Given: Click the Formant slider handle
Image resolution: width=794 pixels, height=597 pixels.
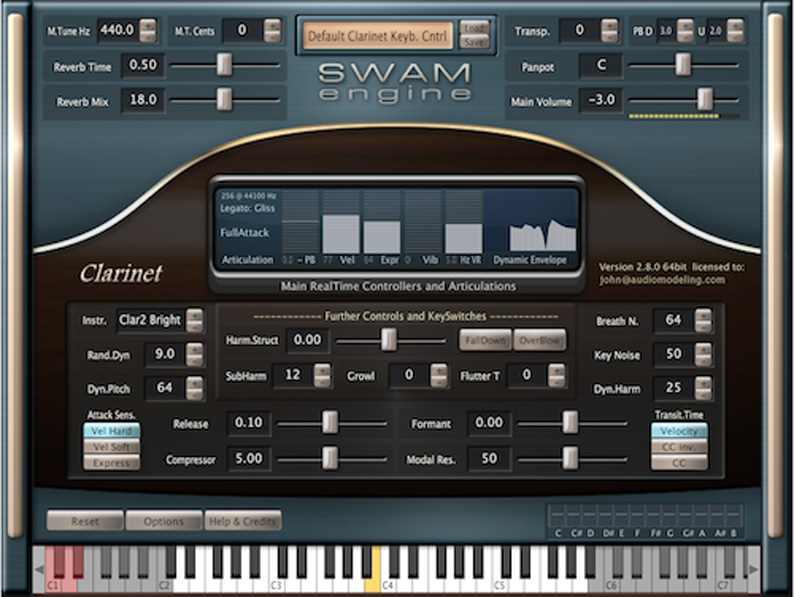Looking at the screenshot, I should tap(570, 423).
